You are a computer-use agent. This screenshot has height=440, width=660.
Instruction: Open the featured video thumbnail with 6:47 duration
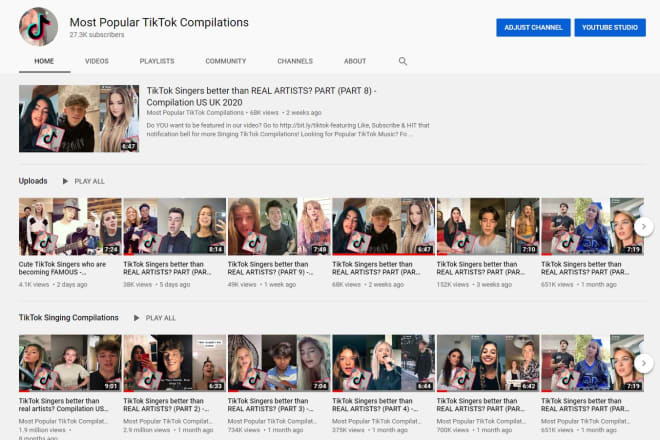(79, 119)
